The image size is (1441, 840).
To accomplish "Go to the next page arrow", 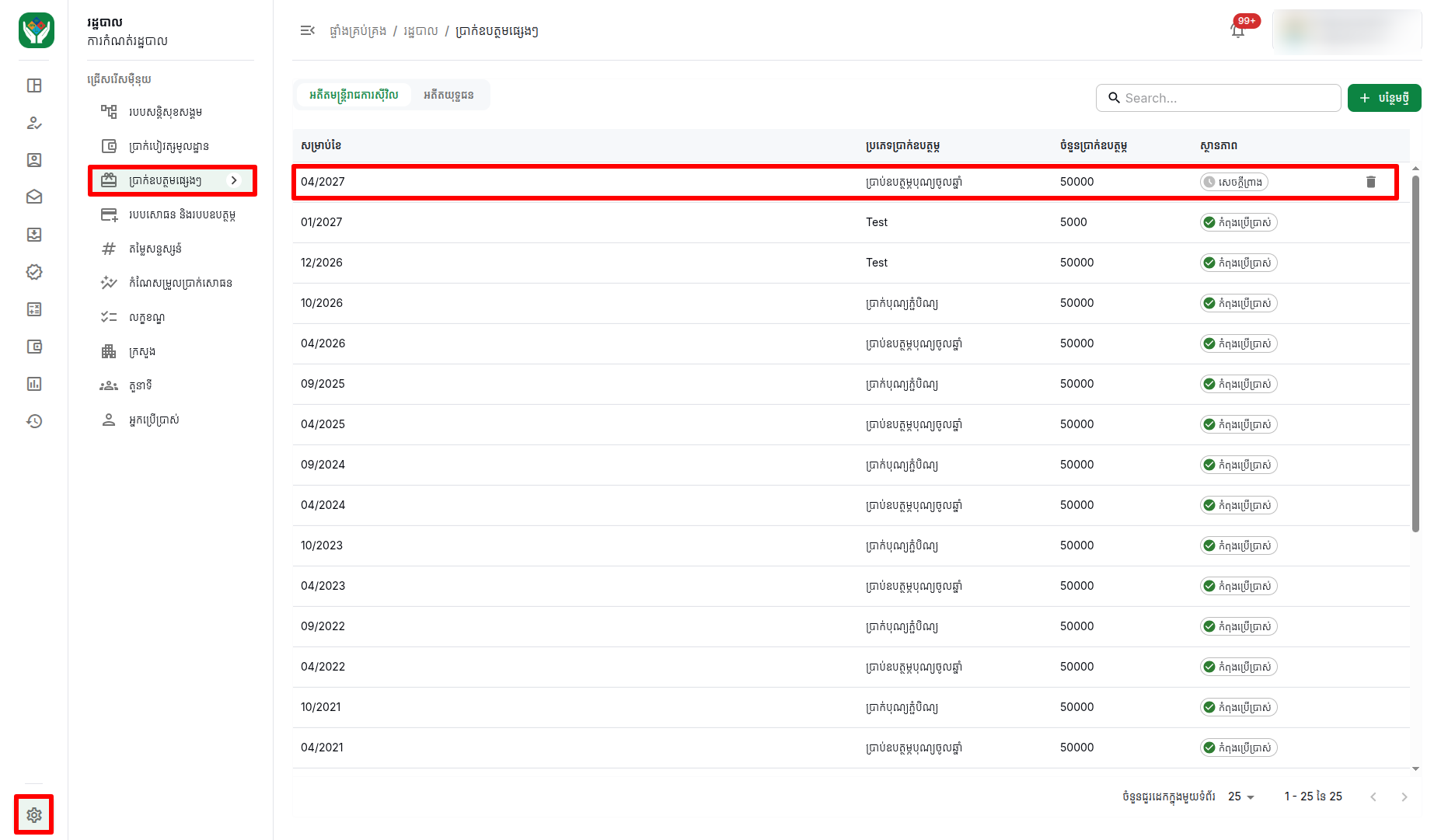I will click(x=1404, y=796).
